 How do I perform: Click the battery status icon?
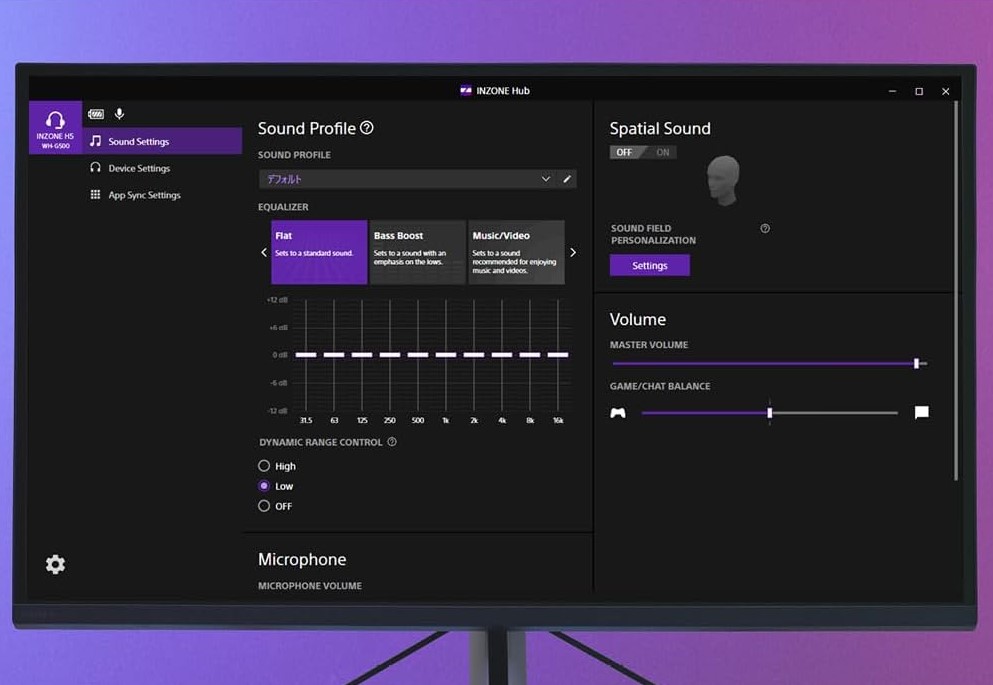[96, 115]
